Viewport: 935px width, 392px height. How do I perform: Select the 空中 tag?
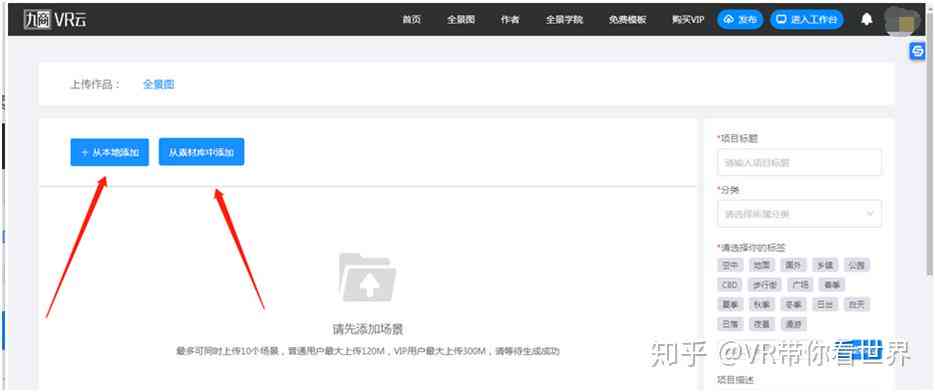click(730, 265)
